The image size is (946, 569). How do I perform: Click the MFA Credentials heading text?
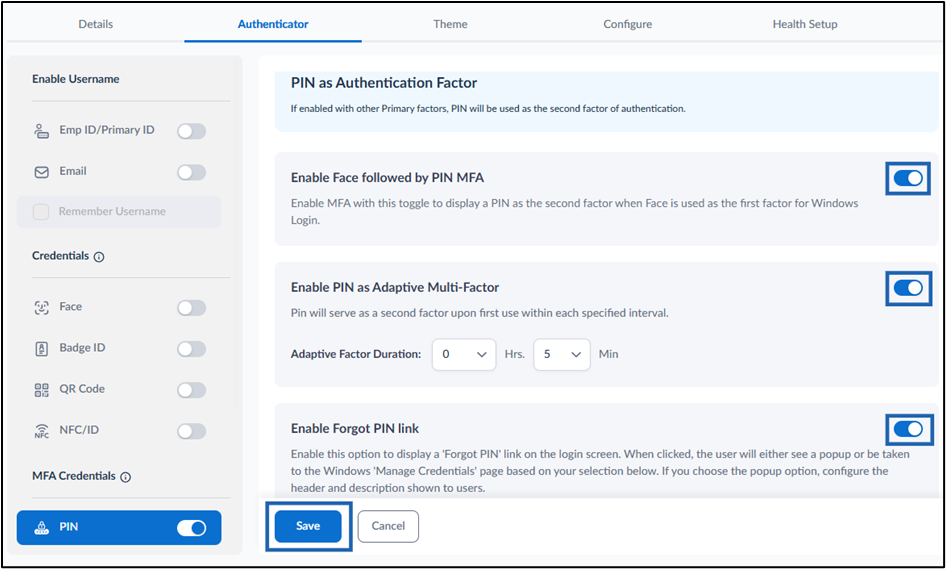[x=74, y=476]
